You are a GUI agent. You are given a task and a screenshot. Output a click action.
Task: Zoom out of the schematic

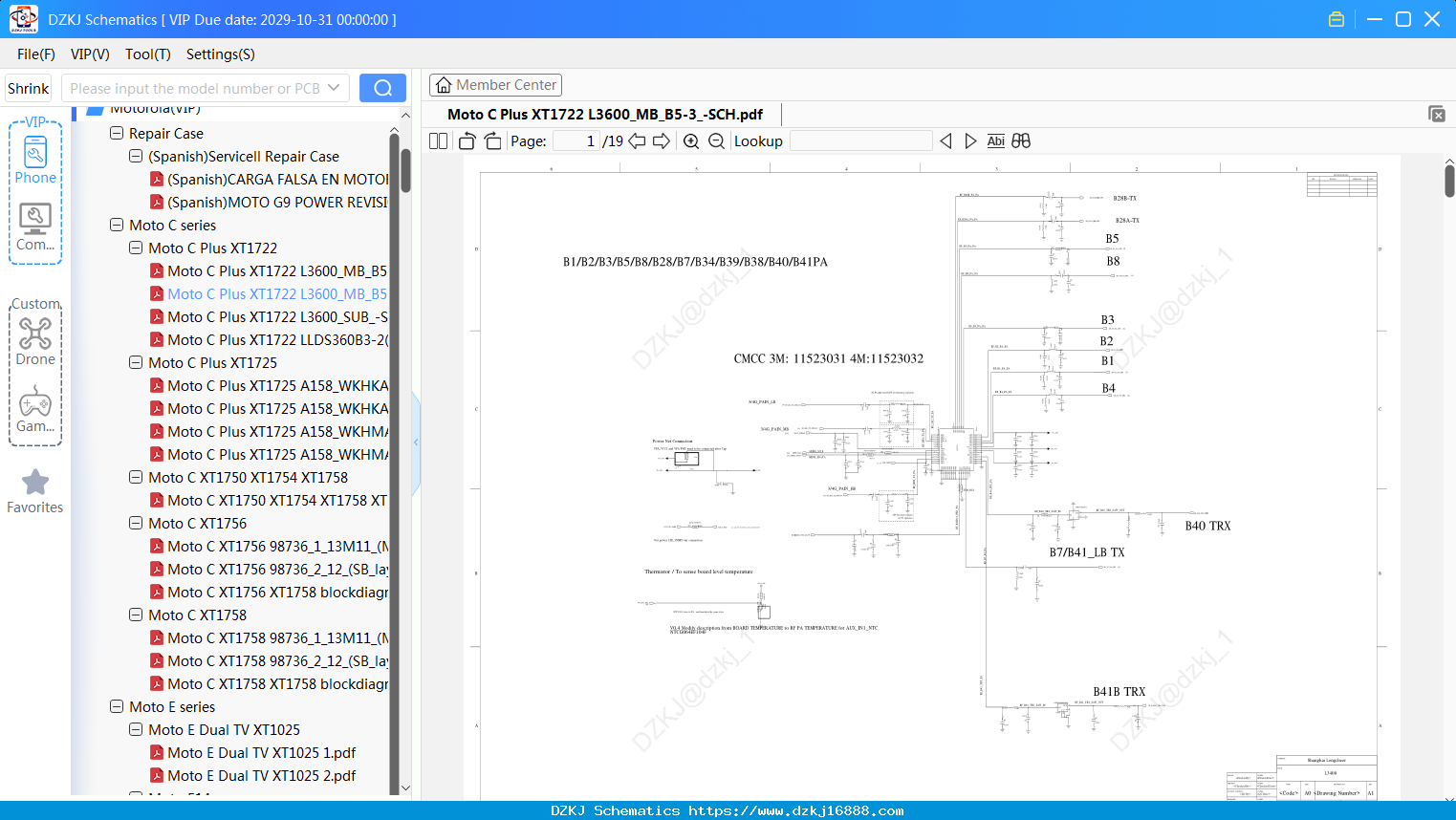tap(716, 141)
